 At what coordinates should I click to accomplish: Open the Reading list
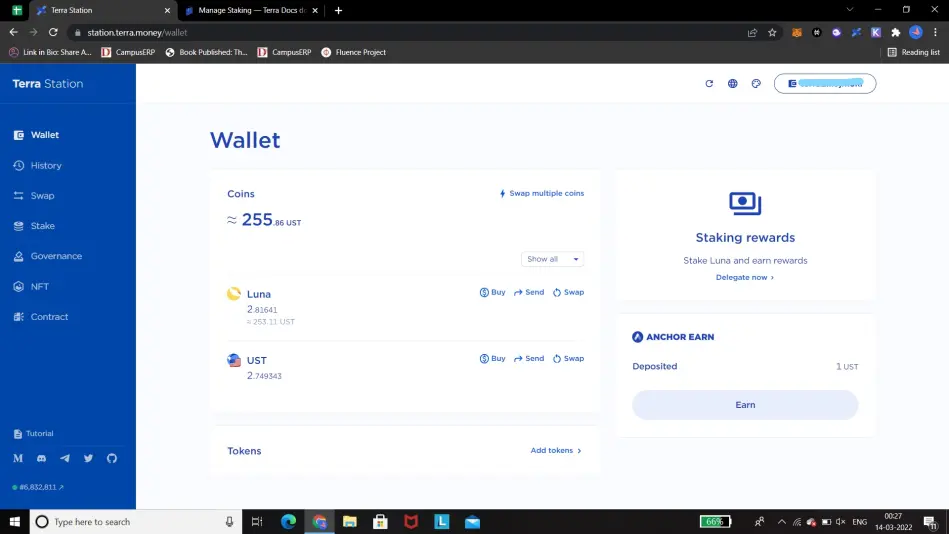pos(914,52)
